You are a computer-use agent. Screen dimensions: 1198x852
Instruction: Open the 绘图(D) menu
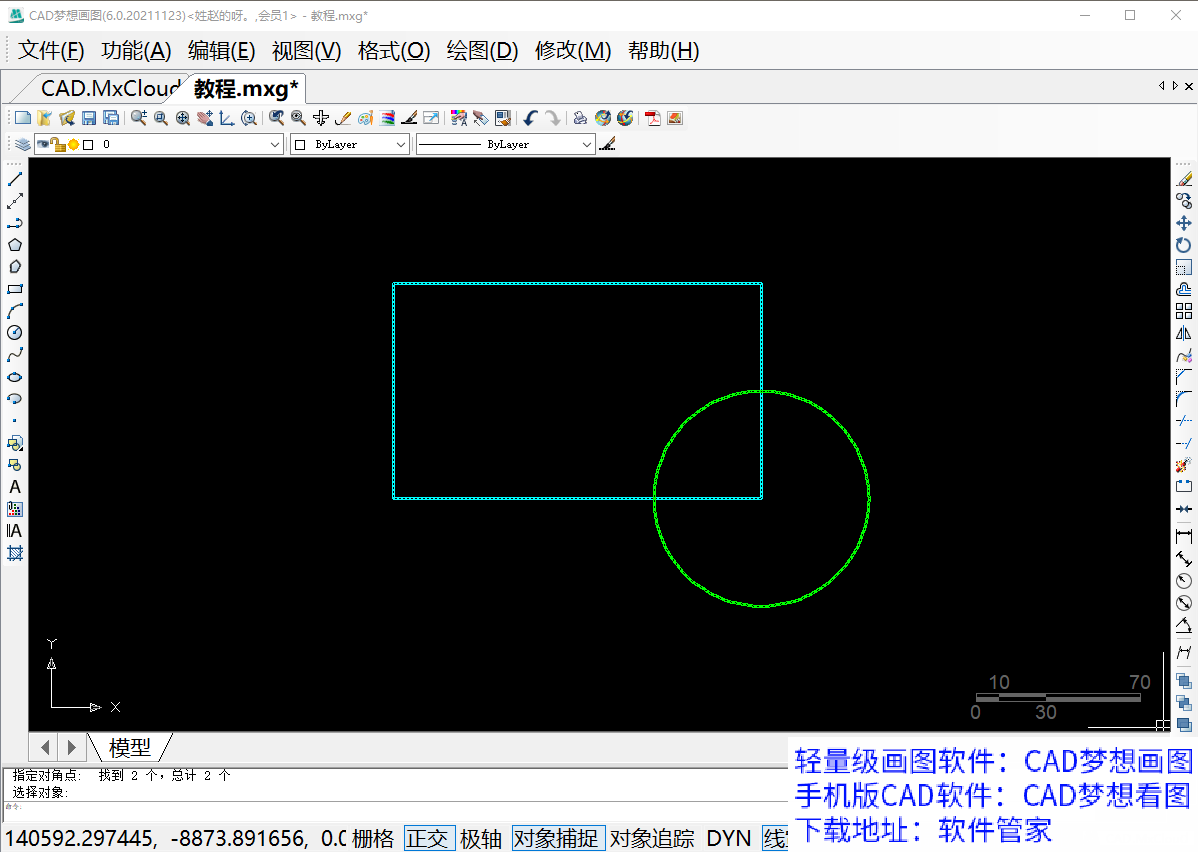(x=482, y=50)
